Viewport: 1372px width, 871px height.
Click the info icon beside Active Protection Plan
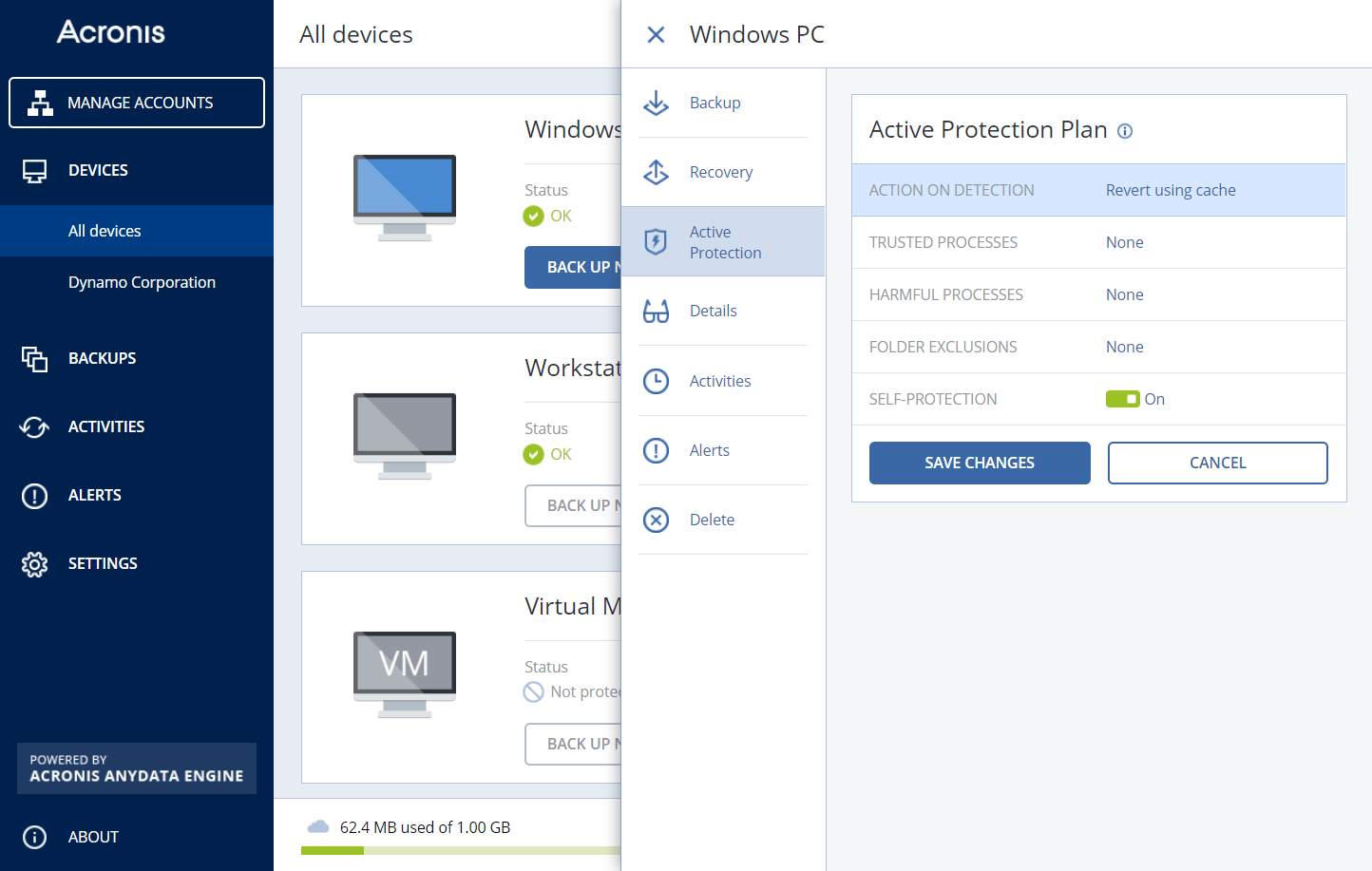click(1125, 131)
